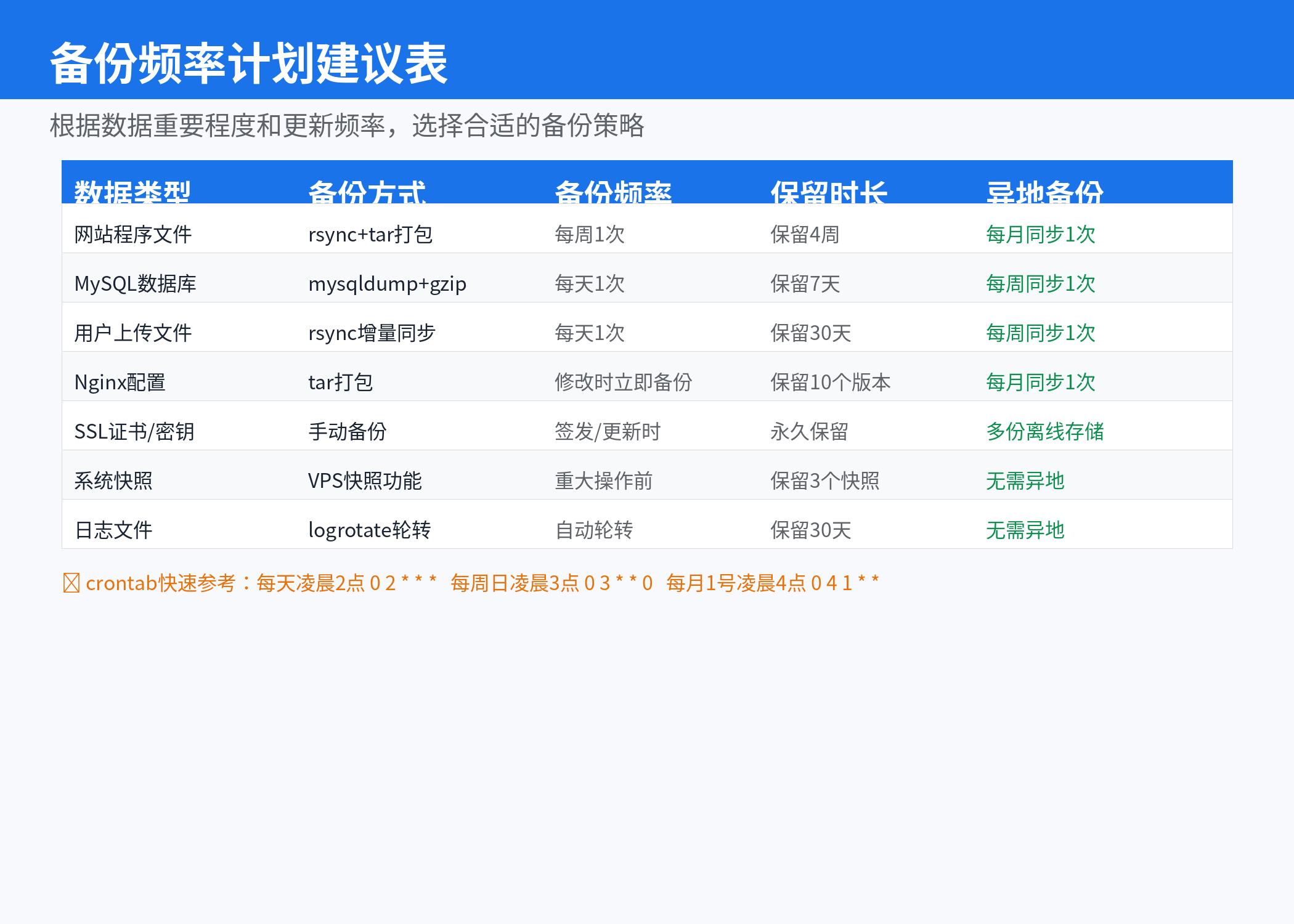1294x924 pixels.
Task: Click the 多份离线存储 cell
Action: [x=1045, y=431]
